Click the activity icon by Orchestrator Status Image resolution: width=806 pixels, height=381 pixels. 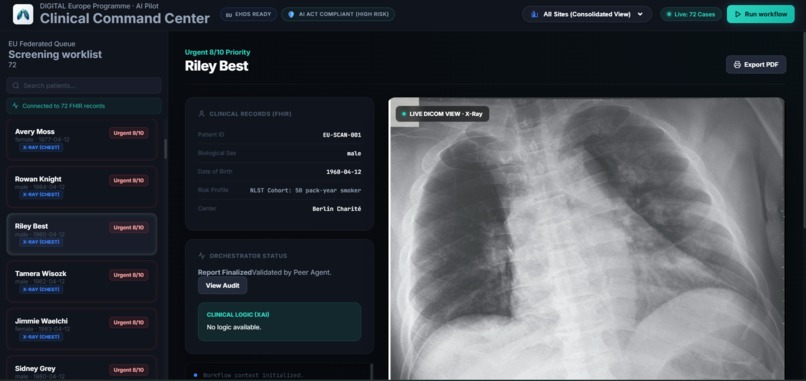tap(202, 256)
